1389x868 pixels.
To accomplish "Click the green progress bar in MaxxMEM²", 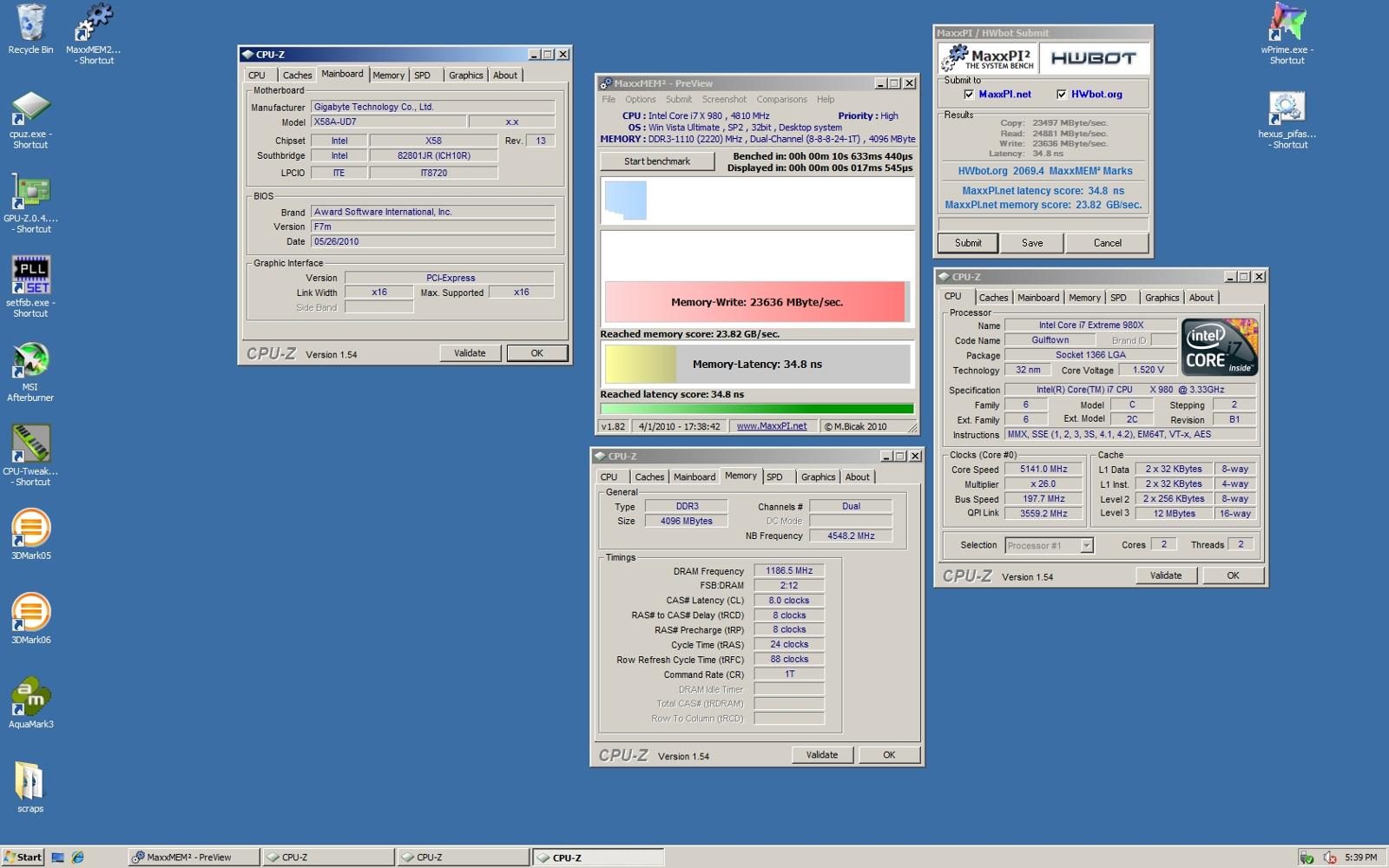I will pos(756,409).
